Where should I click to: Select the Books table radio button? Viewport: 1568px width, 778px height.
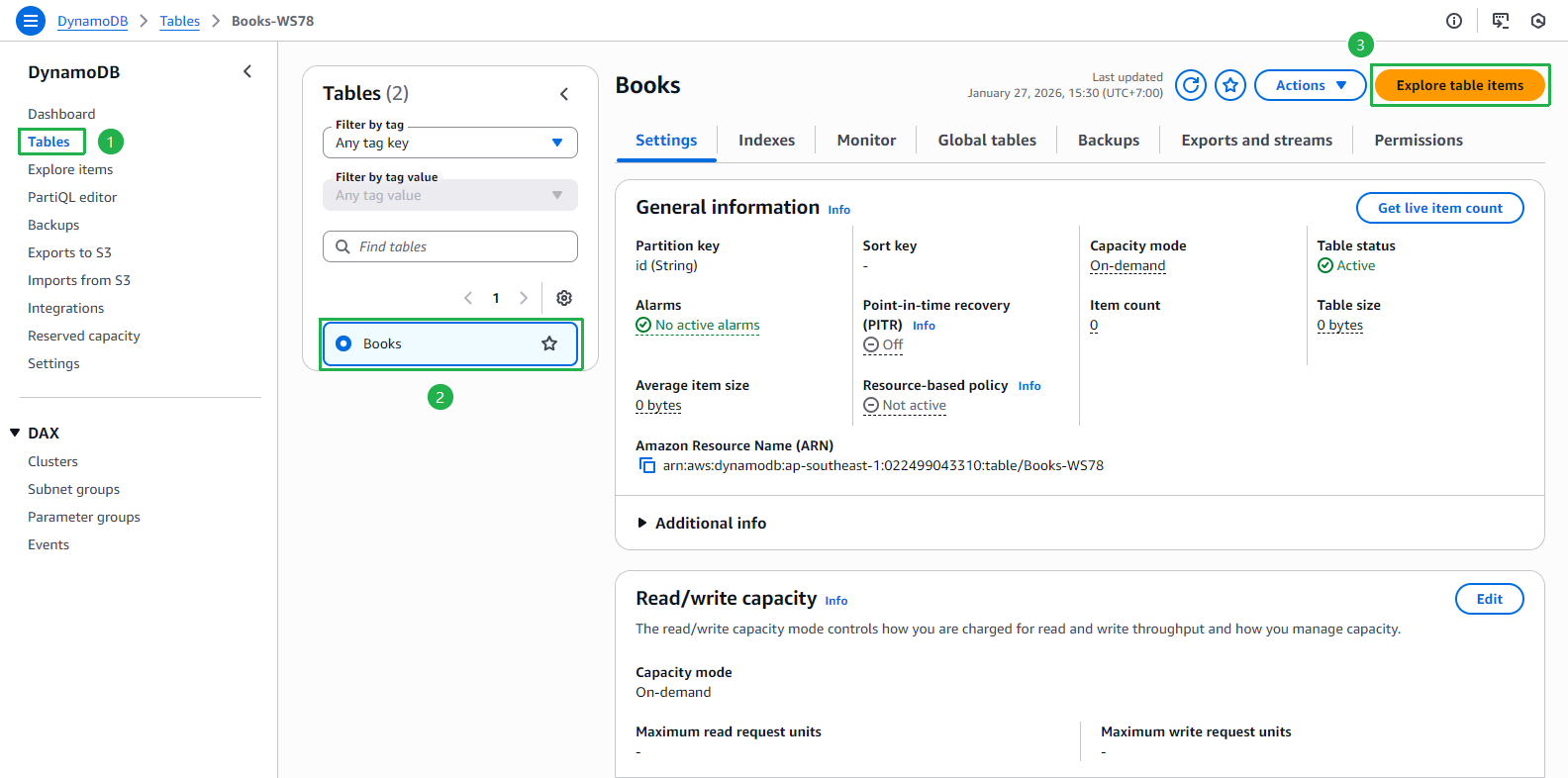point(343,343)
